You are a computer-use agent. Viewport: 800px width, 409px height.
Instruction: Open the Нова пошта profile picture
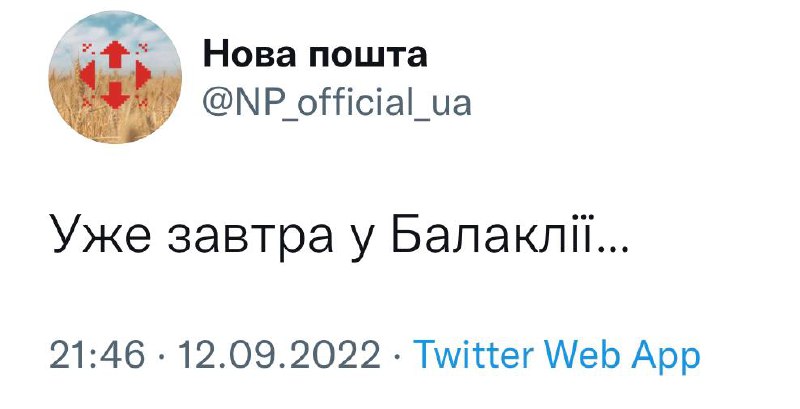pyautogui.click(x=114, y=79)
